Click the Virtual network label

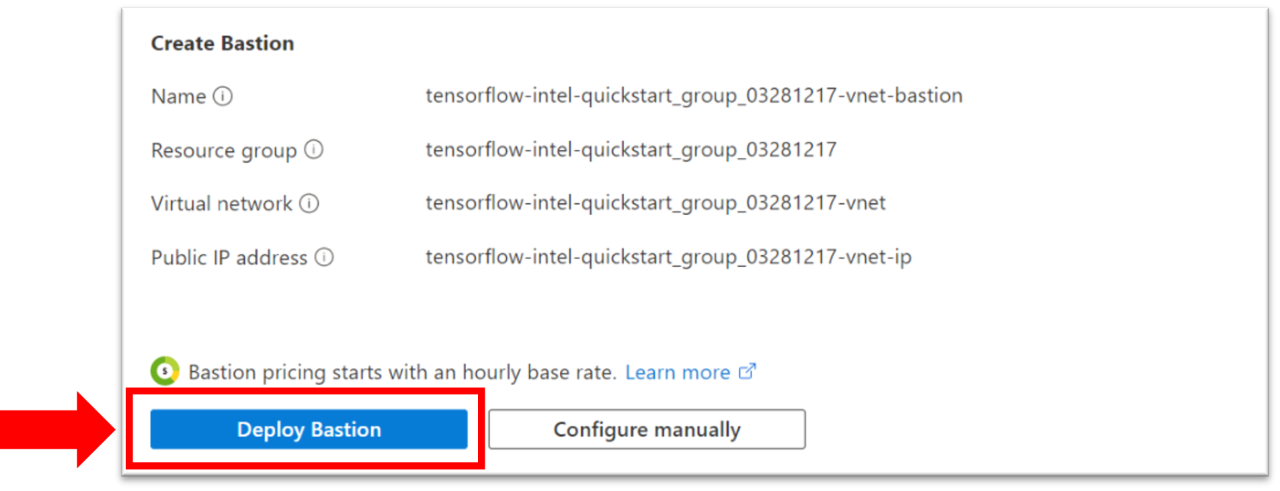click(x=222, y=204)
